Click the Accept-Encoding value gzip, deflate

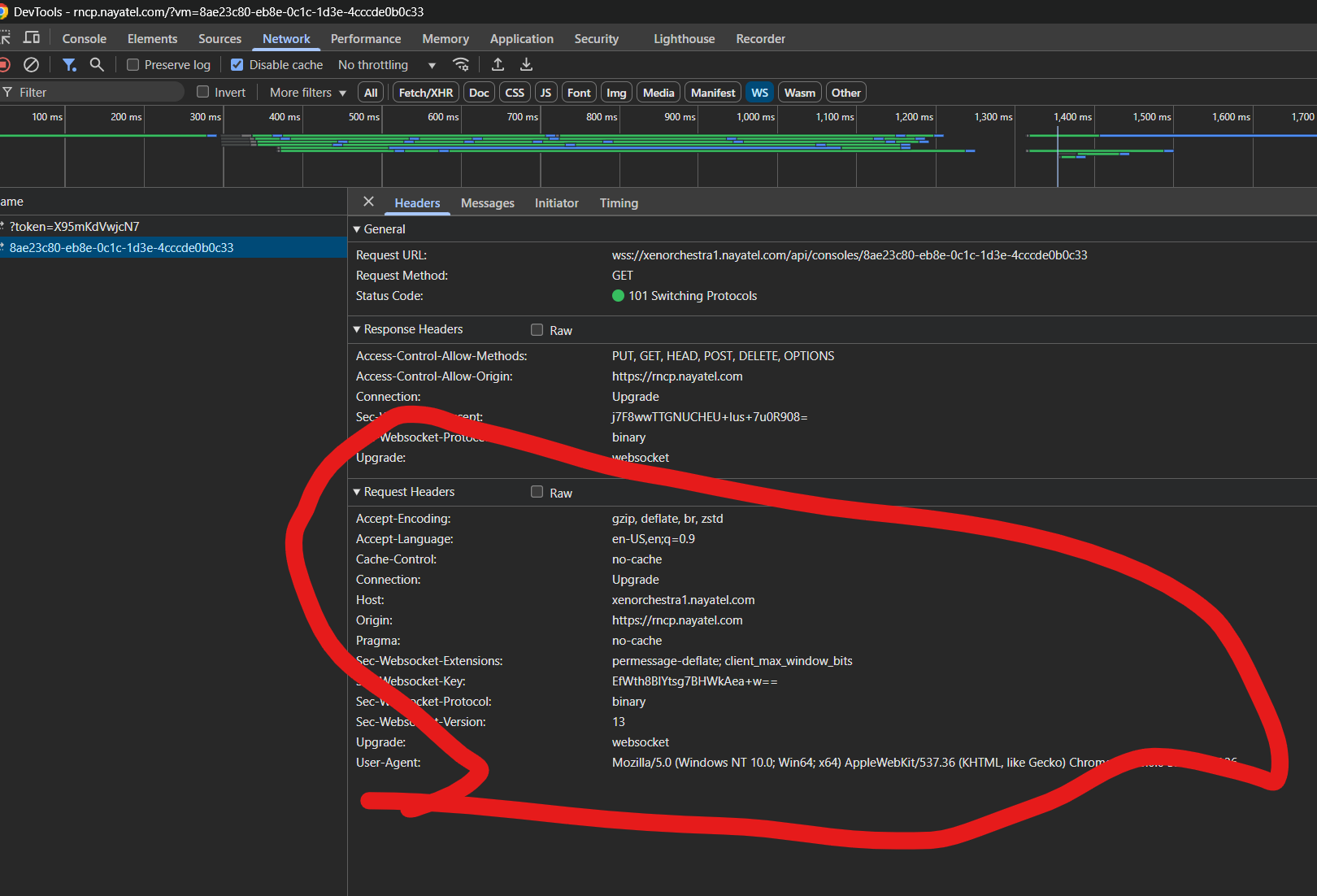pos(667,519)
